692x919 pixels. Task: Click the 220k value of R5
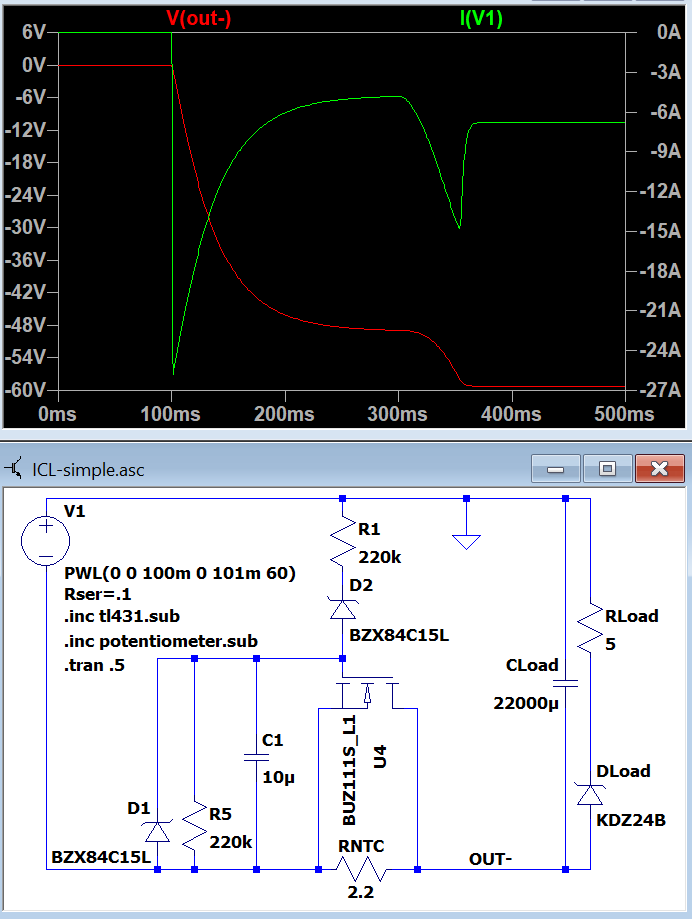click(x=230, y=842)
